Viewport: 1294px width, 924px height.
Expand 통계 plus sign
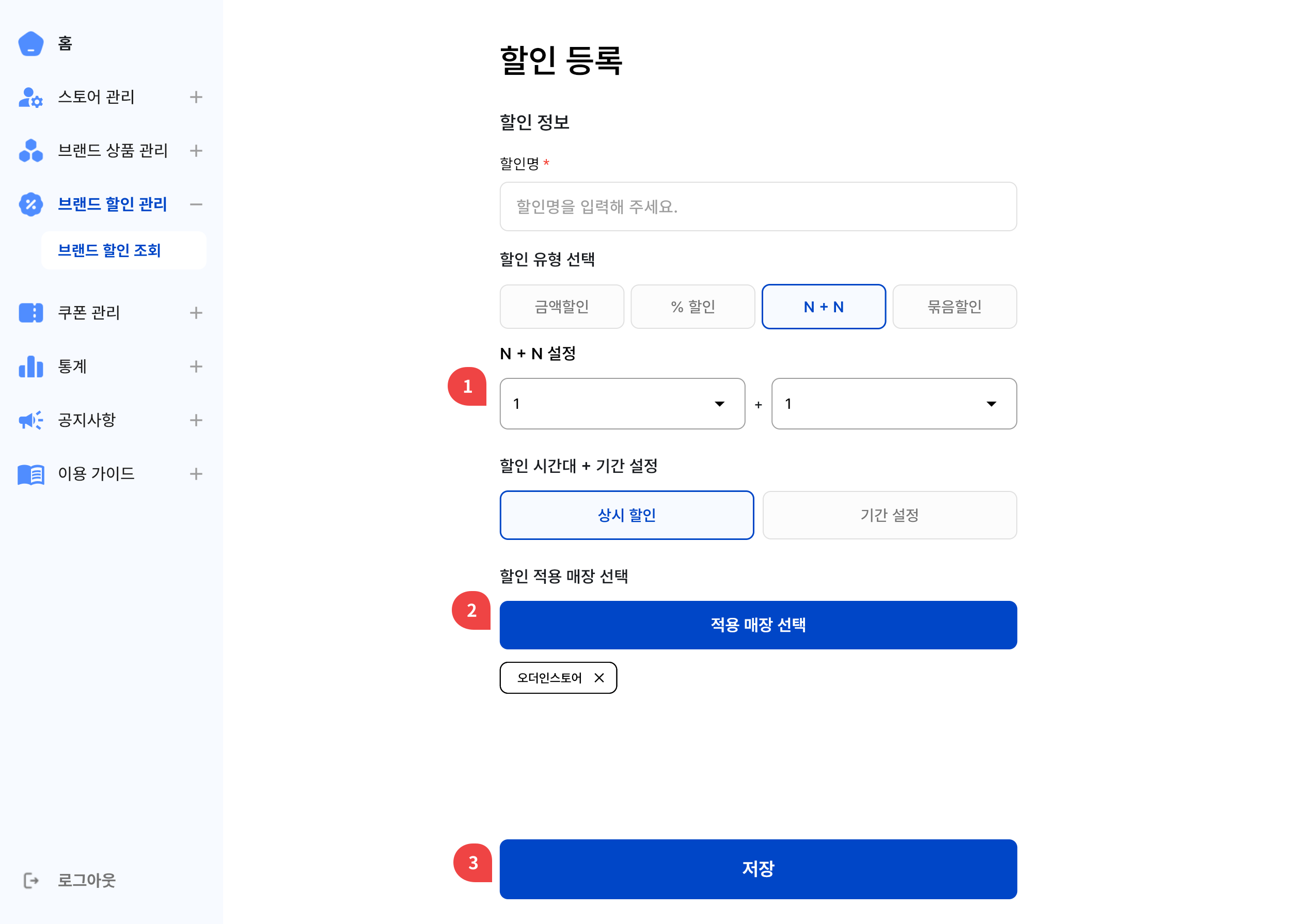196,367
